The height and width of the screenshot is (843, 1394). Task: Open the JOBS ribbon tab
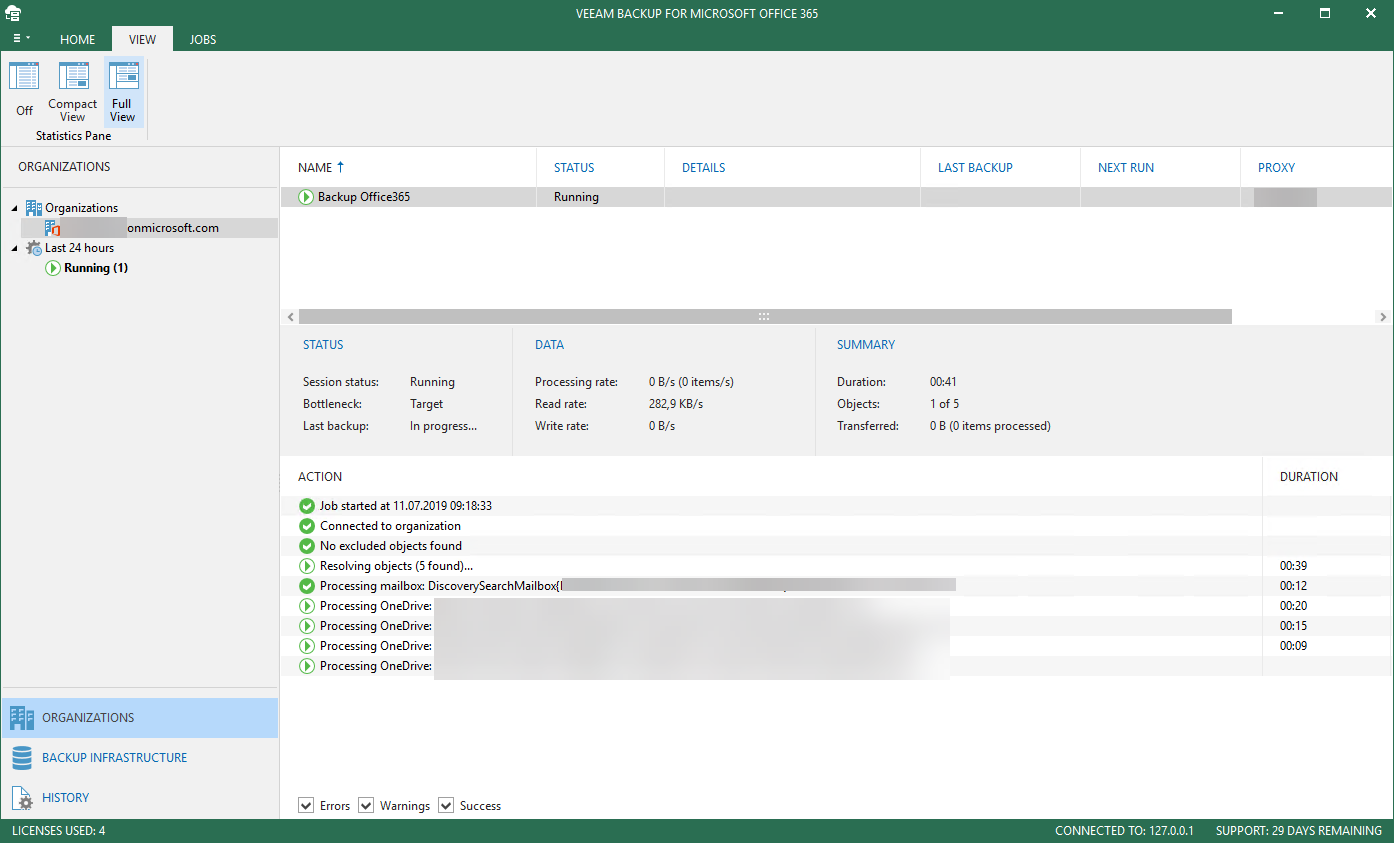click(203, 39)
